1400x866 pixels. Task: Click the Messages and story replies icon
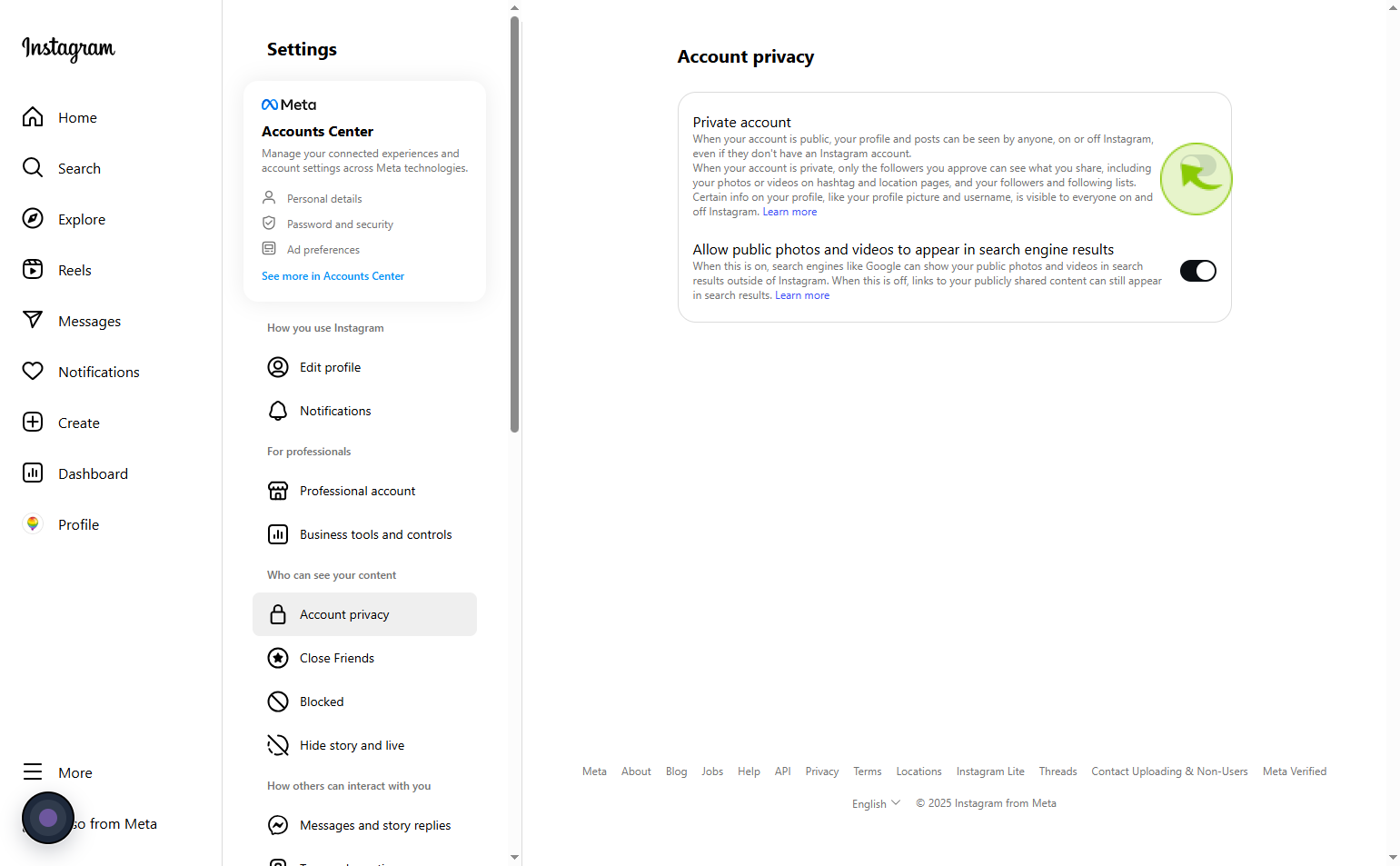click(x=278, y=825)
